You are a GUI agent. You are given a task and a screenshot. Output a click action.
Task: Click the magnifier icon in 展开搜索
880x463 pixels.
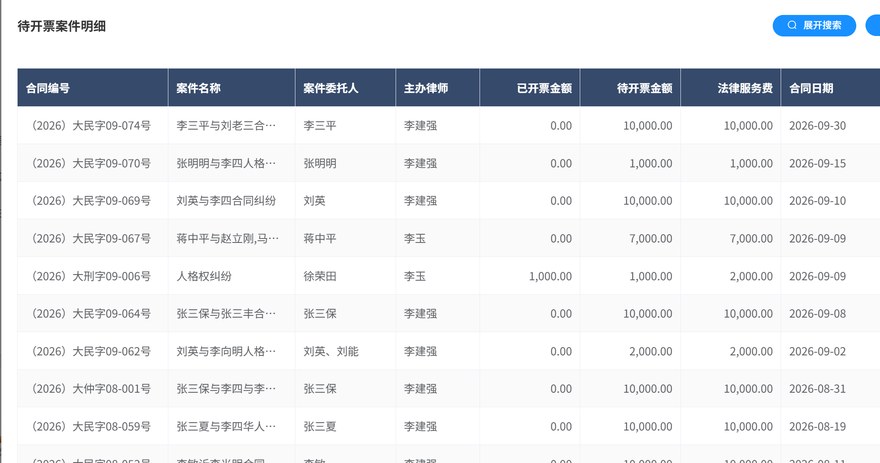coord(792,25)
